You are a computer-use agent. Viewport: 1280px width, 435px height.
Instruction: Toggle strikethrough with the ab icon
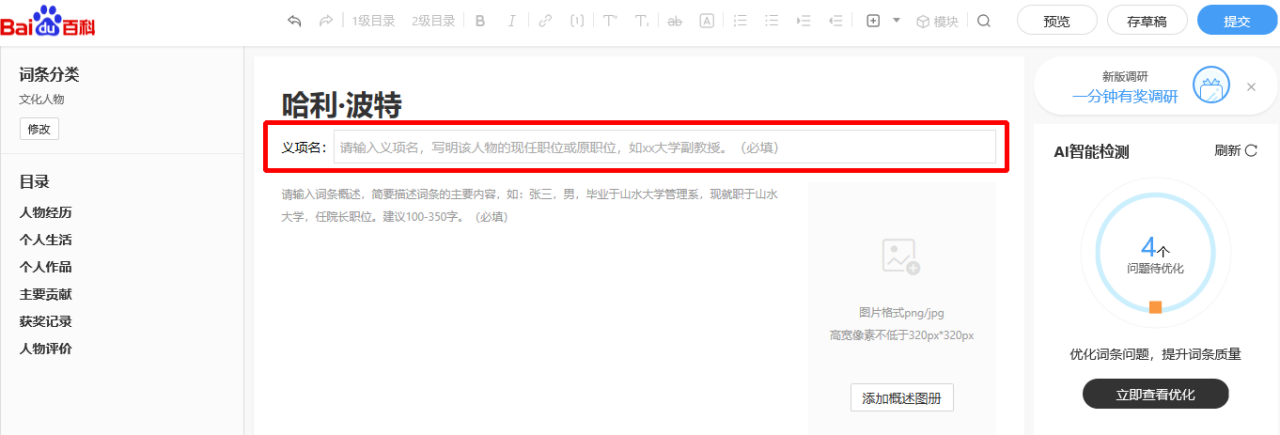tap(675, 21)
